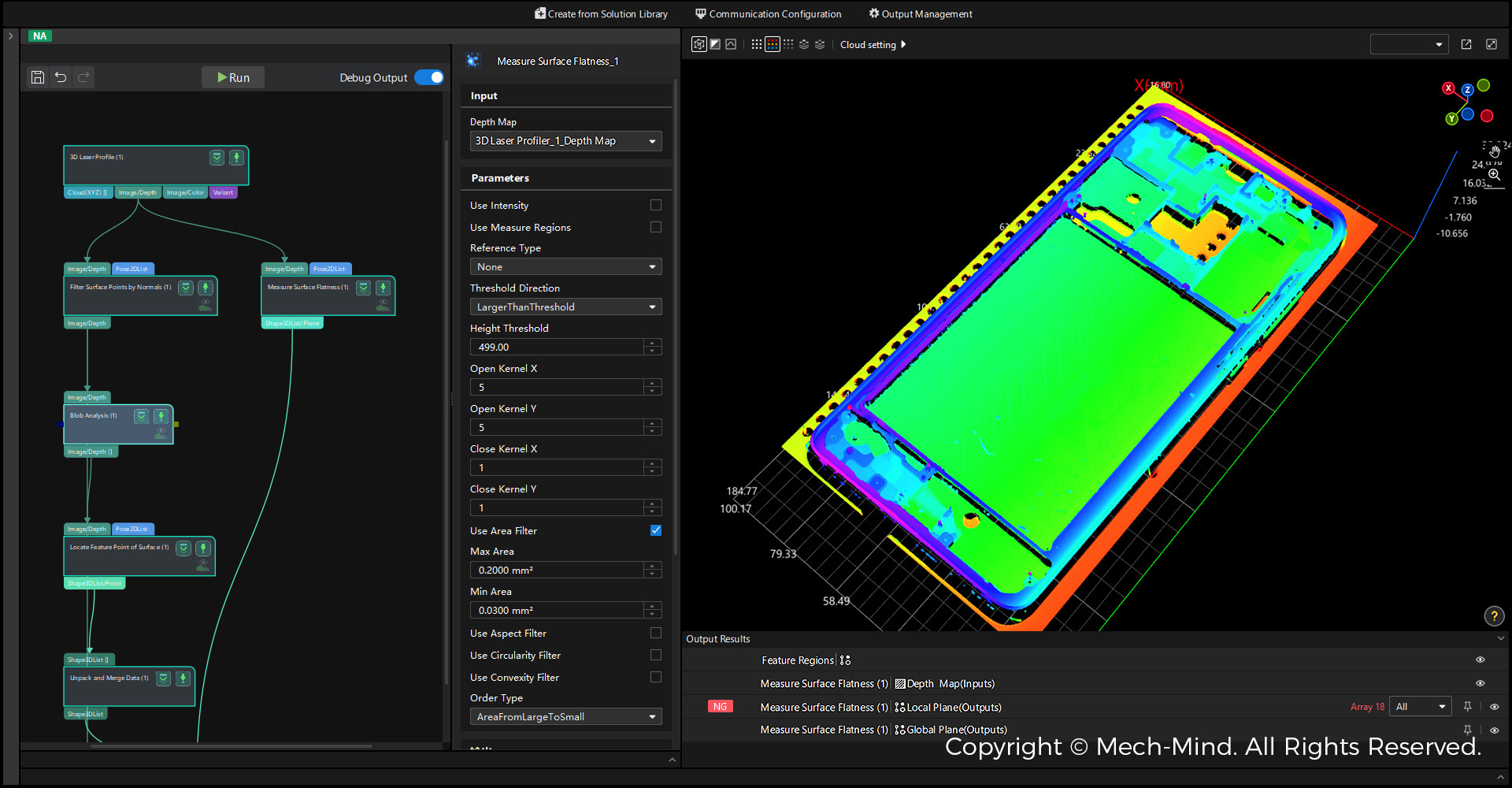The image size is (1512, 788).
Task: Click the Height Threshold input field
Action: click(x=557, y=348)
